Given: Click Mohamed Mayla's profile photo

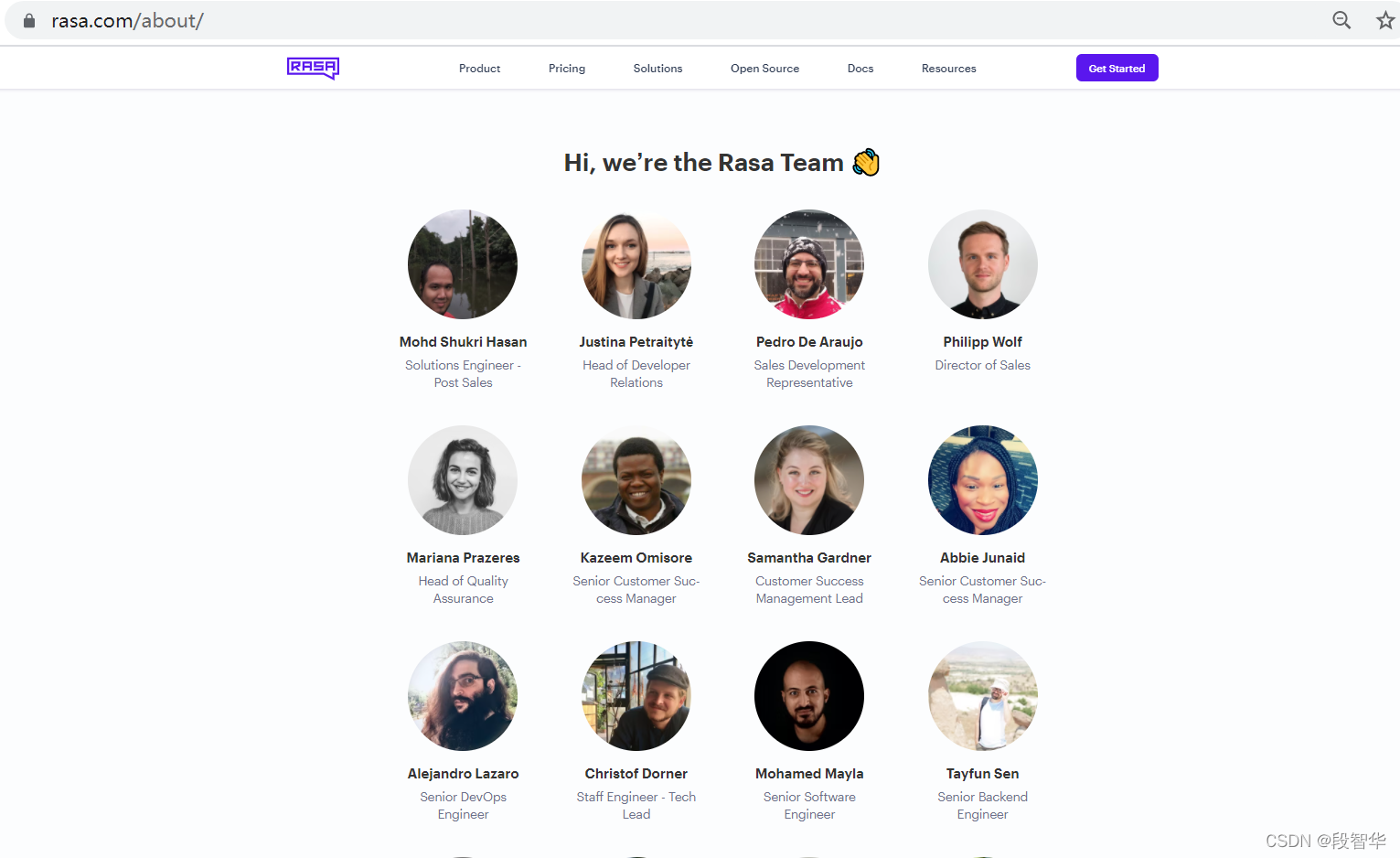Looking at the screenshot, I should (x=809, y=696).
